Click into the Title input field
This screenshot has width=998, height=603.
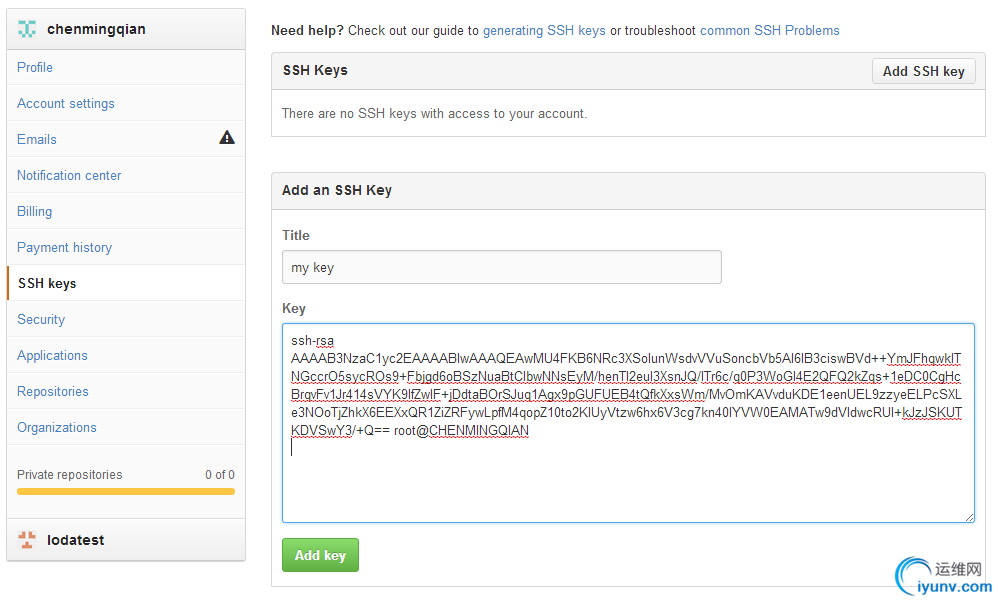pos(501,268)
